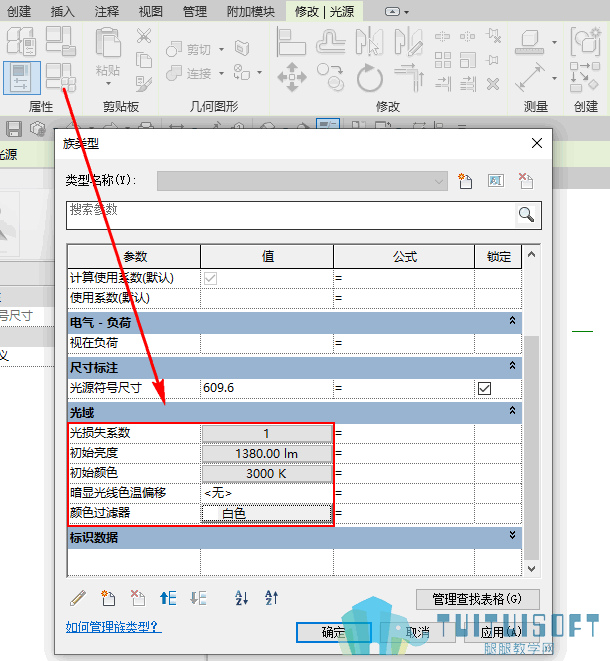The height and width of the screenshot is (661, 610).
Task: Switch to the 管理 ribbon tab
Action: pos(195,11)
